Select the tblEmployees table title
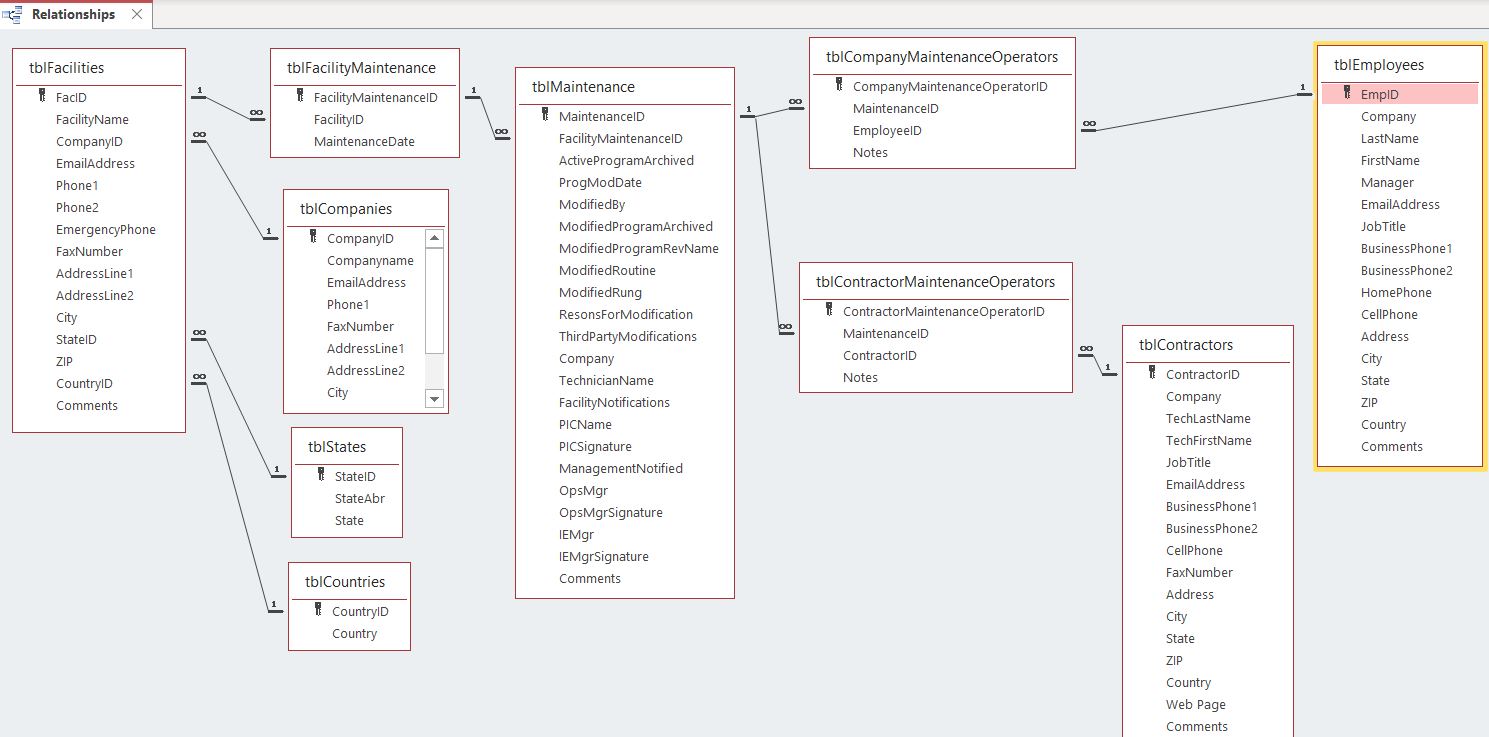This screenshot has height=737, width=1489. [1379, 65]
